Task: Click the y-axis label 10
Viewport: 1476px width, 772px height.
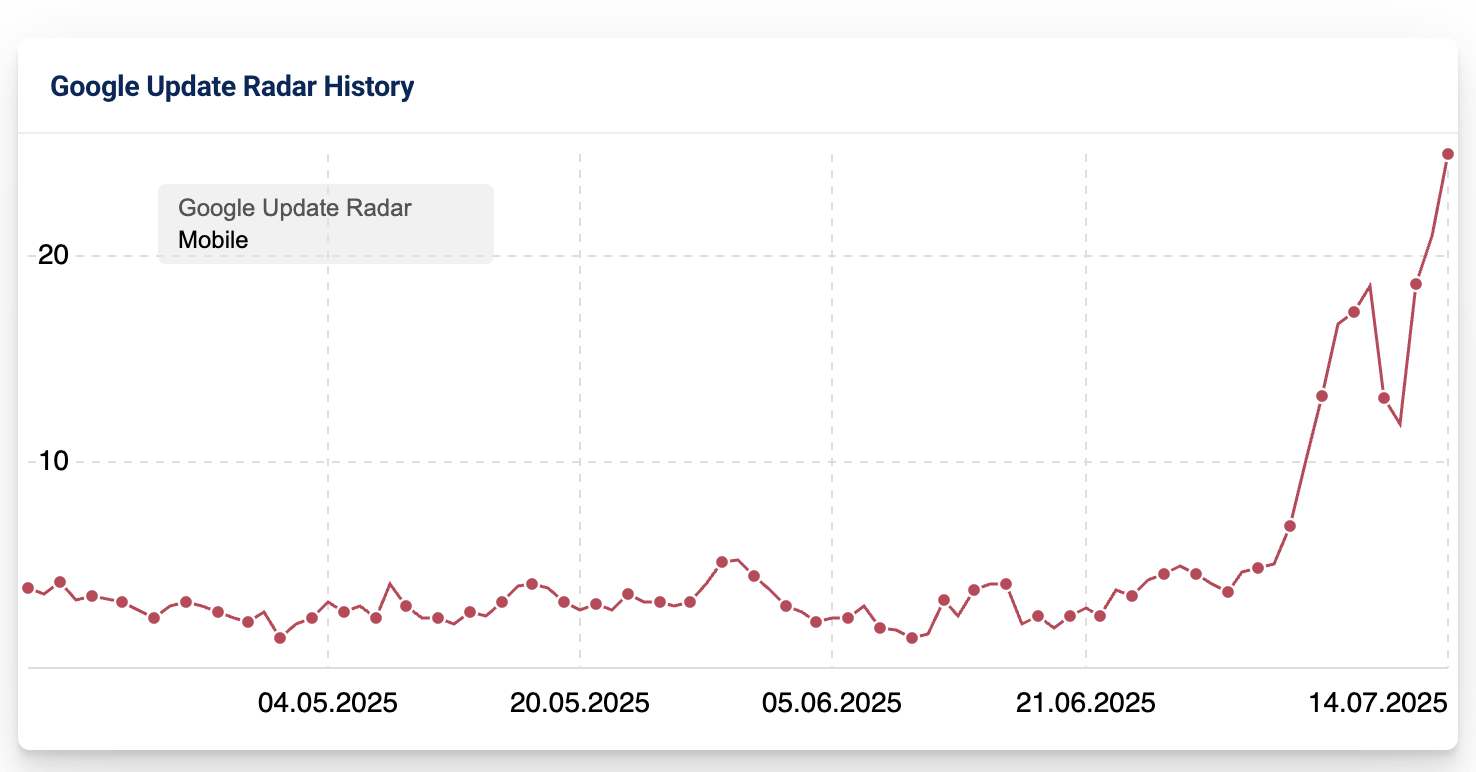Action: (x=53, y=461)
